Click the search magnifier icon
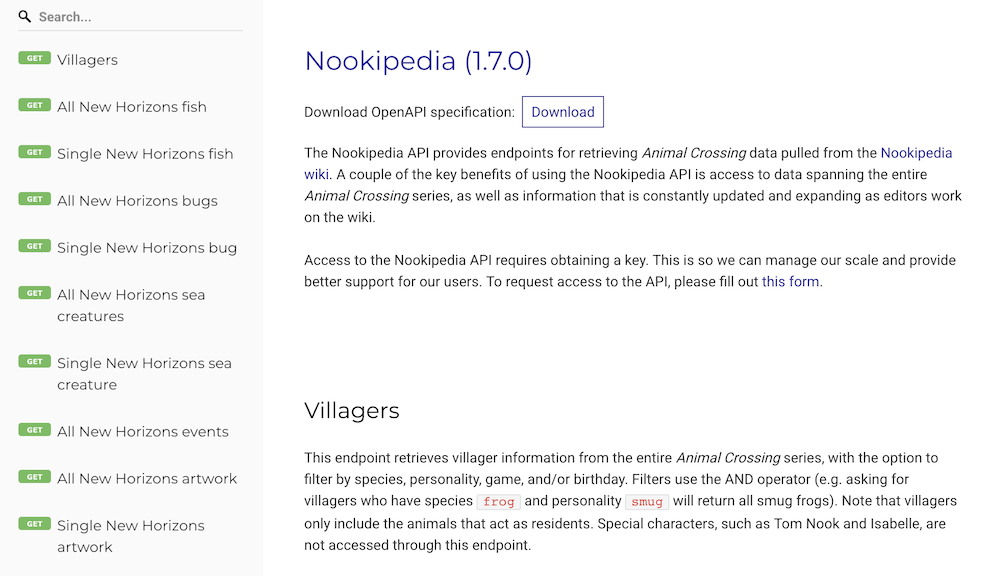 tap(23, 16)
